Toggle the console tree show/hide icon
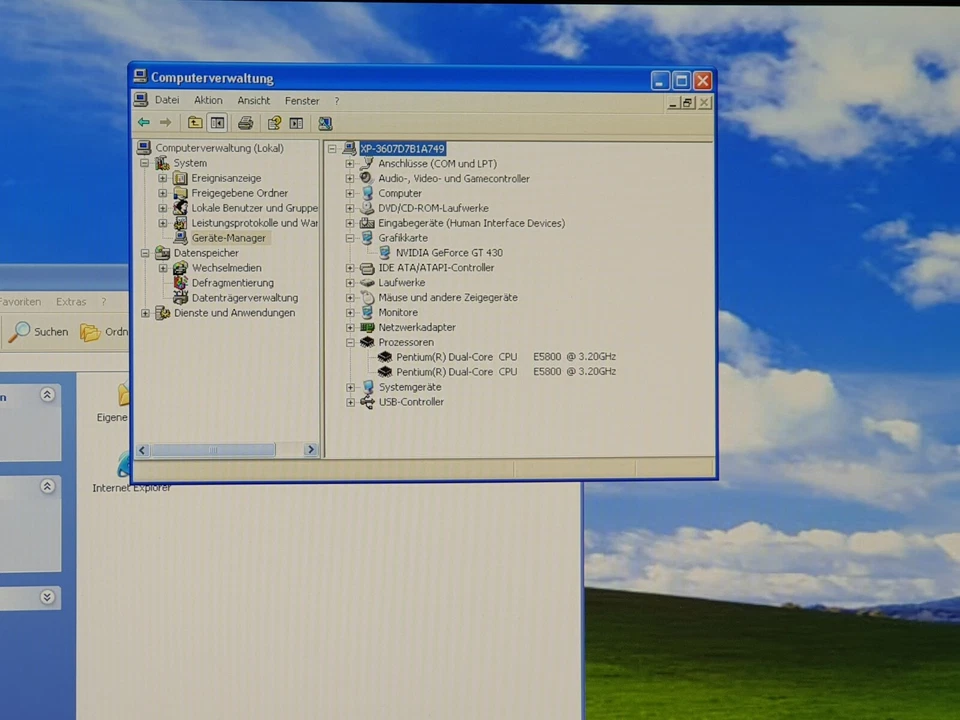 click(x=217, y=123)
